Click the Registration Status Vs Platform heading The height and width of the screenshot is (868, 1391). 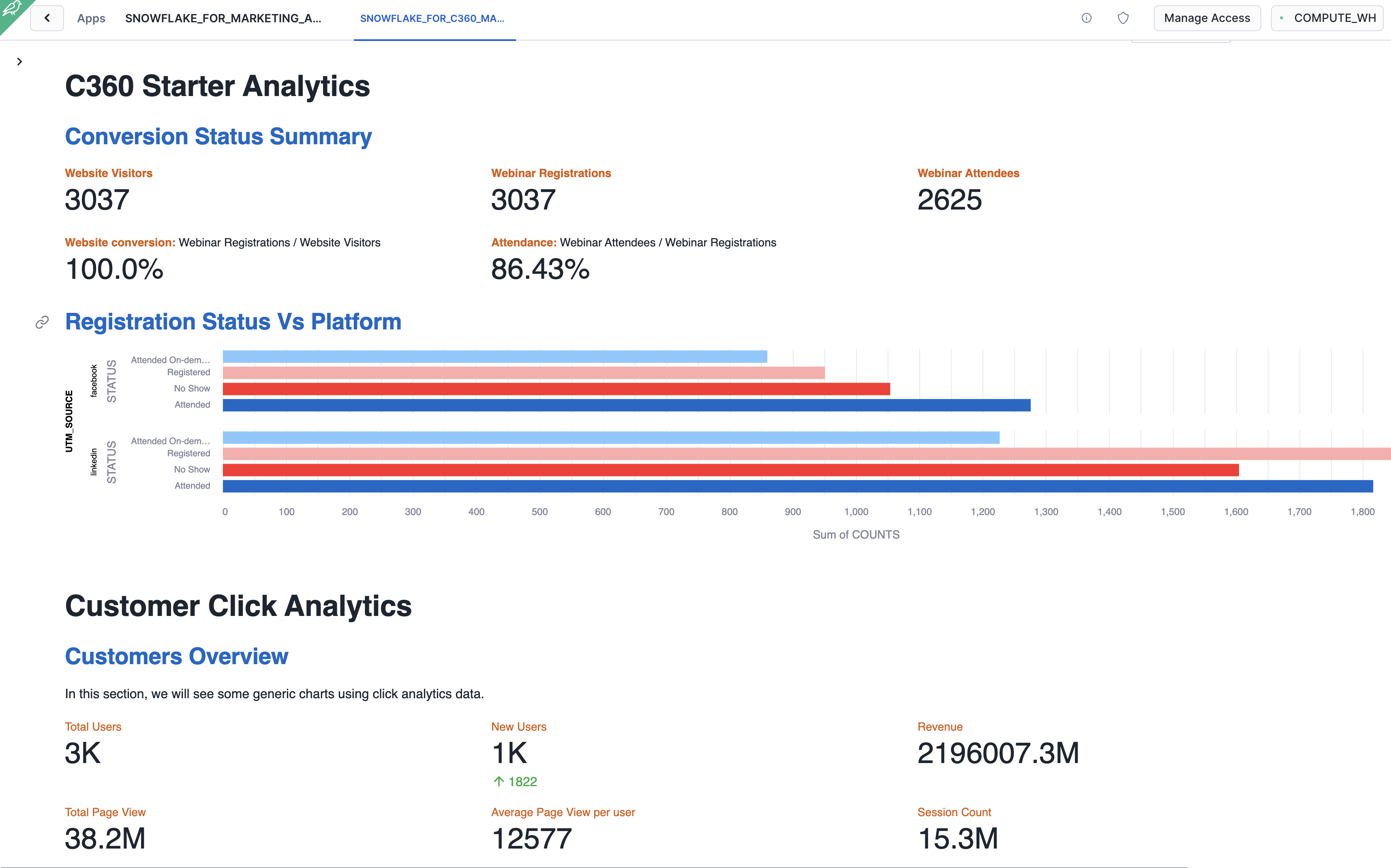click(x=233, y=322)
